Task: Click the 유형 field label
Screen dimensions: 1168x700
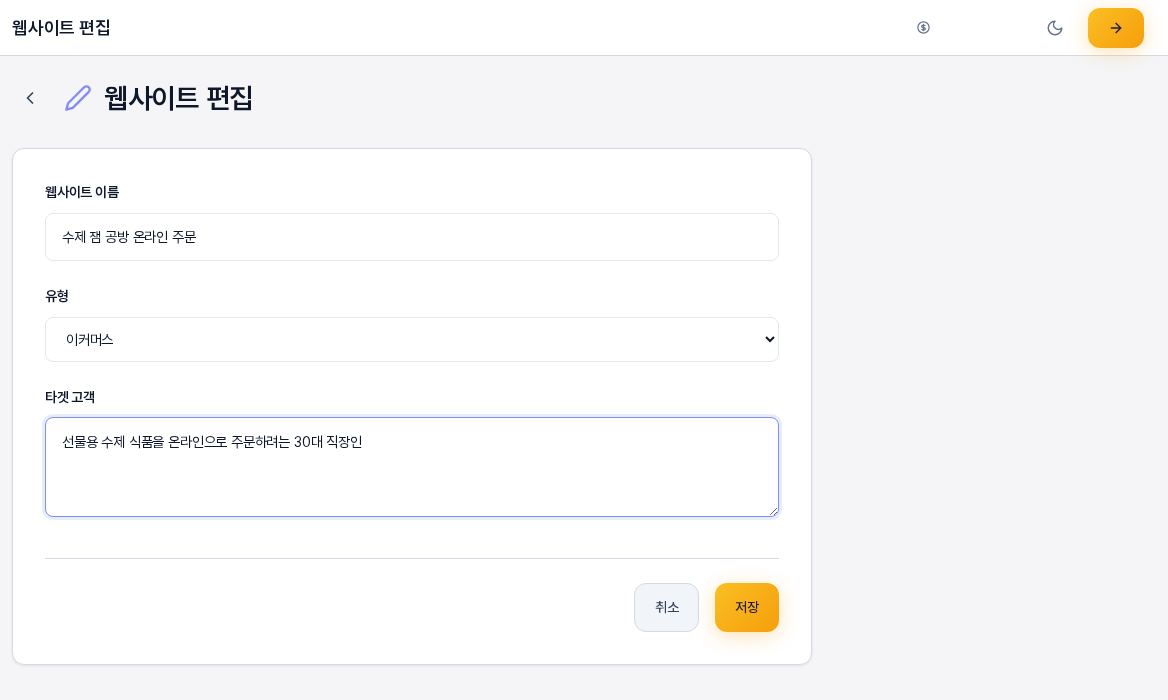Action: (x=57, y=296)
